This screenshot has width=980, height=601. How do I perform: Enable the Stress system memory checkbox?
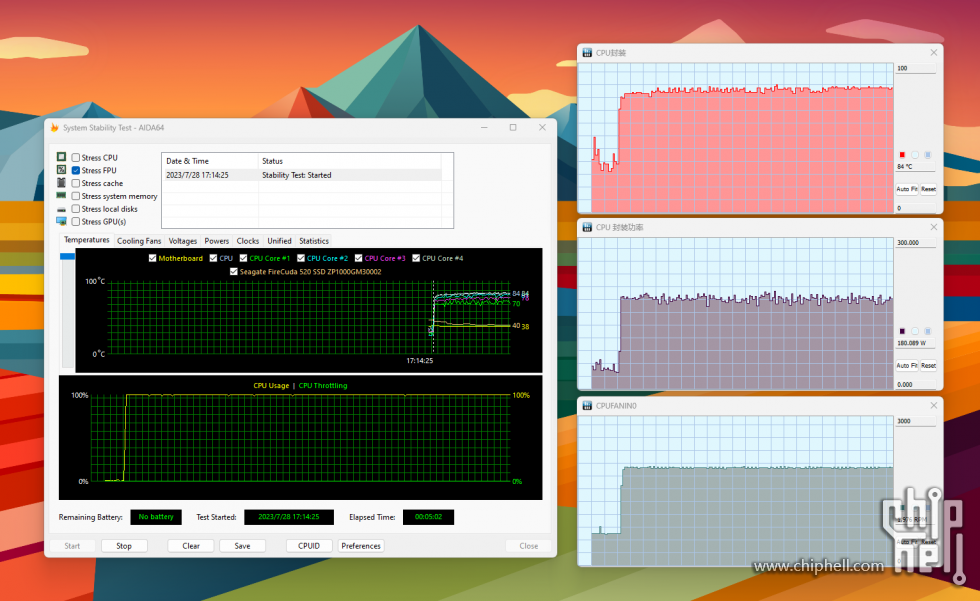point(76,196)
